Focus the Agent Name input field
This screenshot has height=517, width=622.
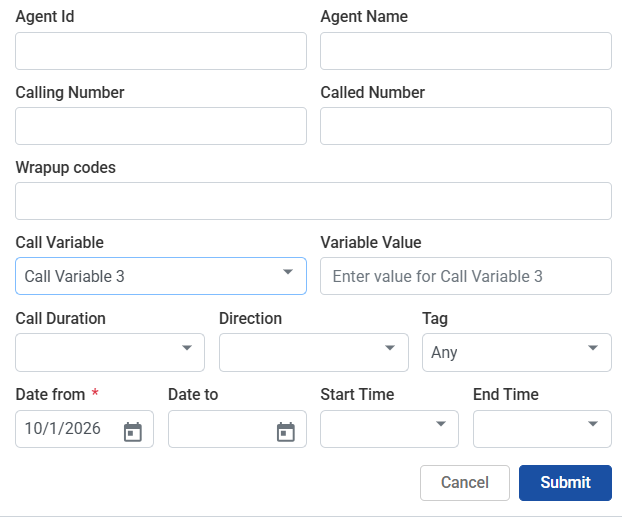coord(466,51)
